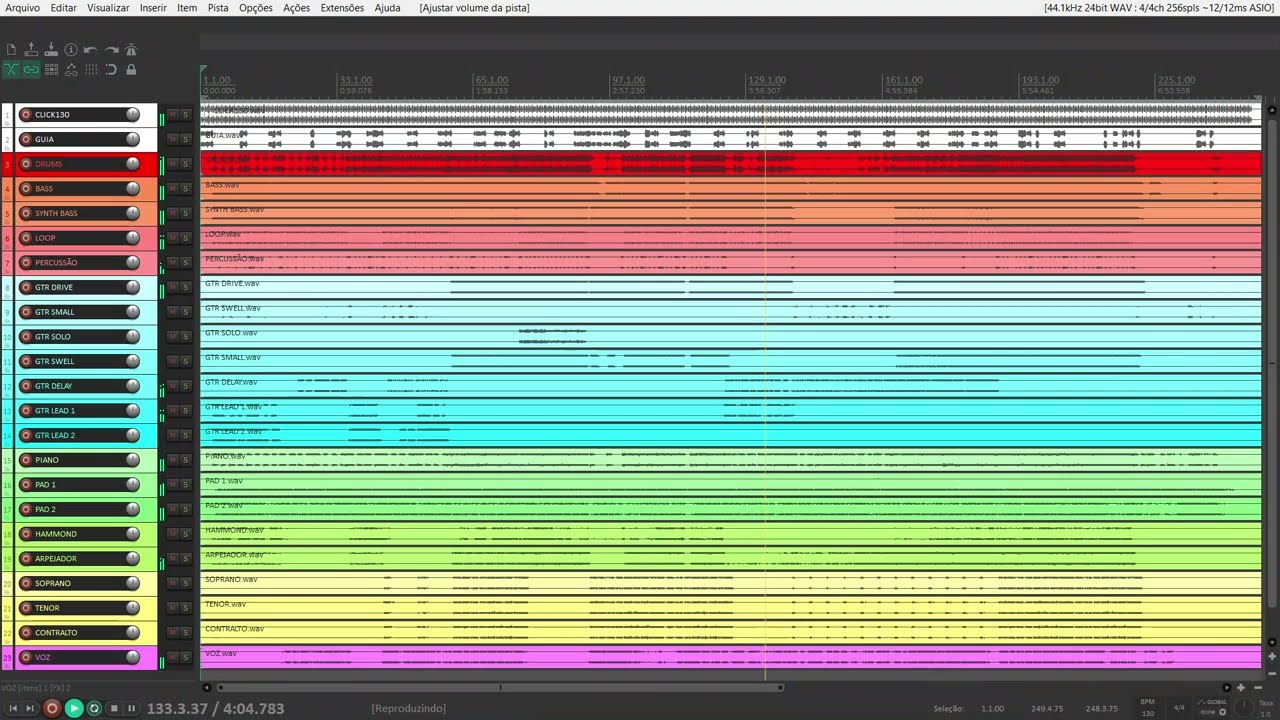This screenshot has width=1280, height=720.
Task: Arm record on the PIANO track
Action: tap(26, 460)
